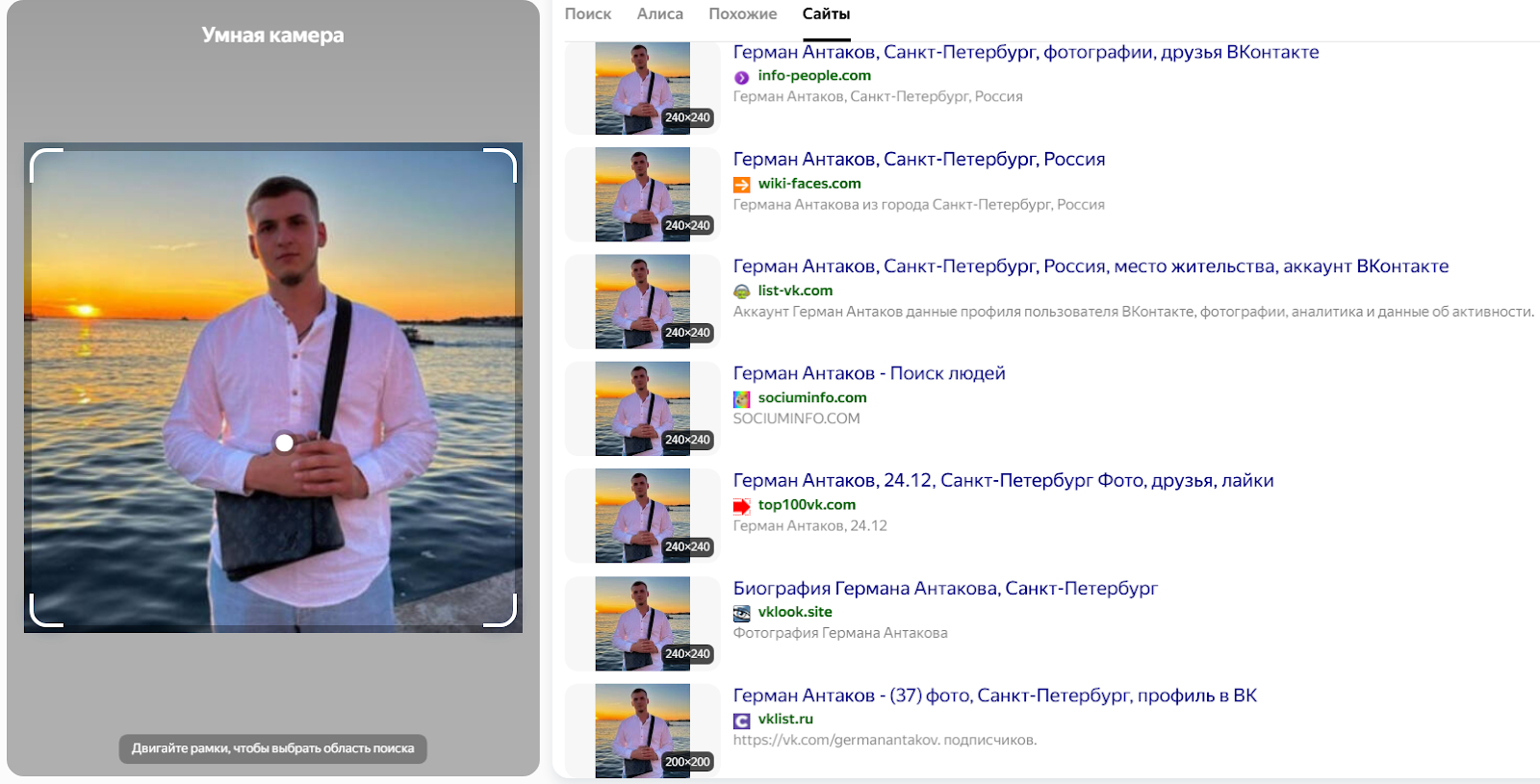Open the 'Поиск людей' result title link
The height and width of the screenshot is (784, 1540).
click(868, 373)
